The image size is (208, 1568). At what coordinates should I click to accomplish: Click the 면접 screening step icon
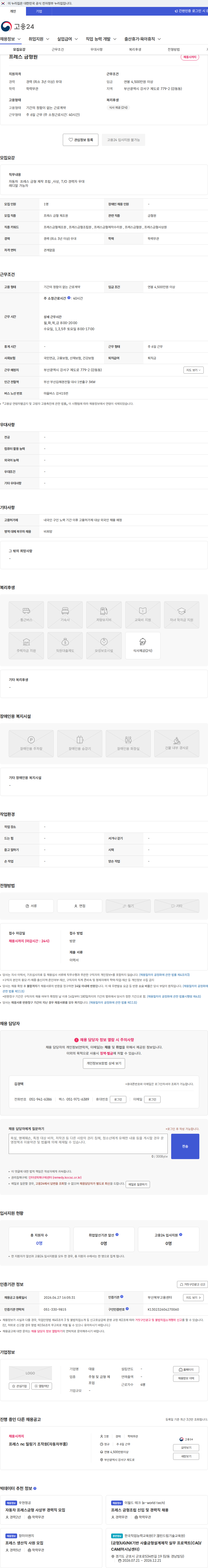[80, 906]
